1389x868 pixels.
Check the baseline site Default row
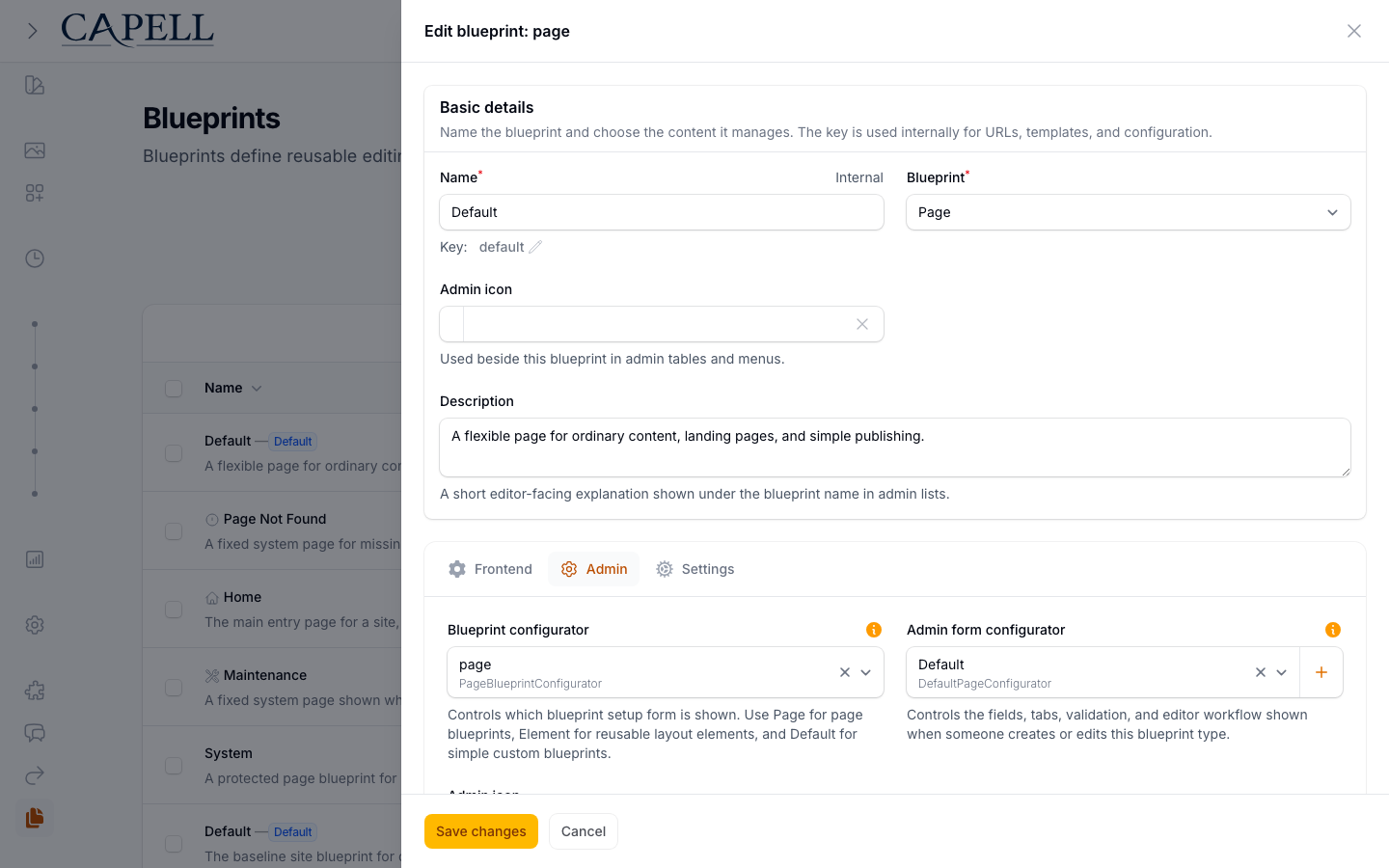tap(174, 844)
